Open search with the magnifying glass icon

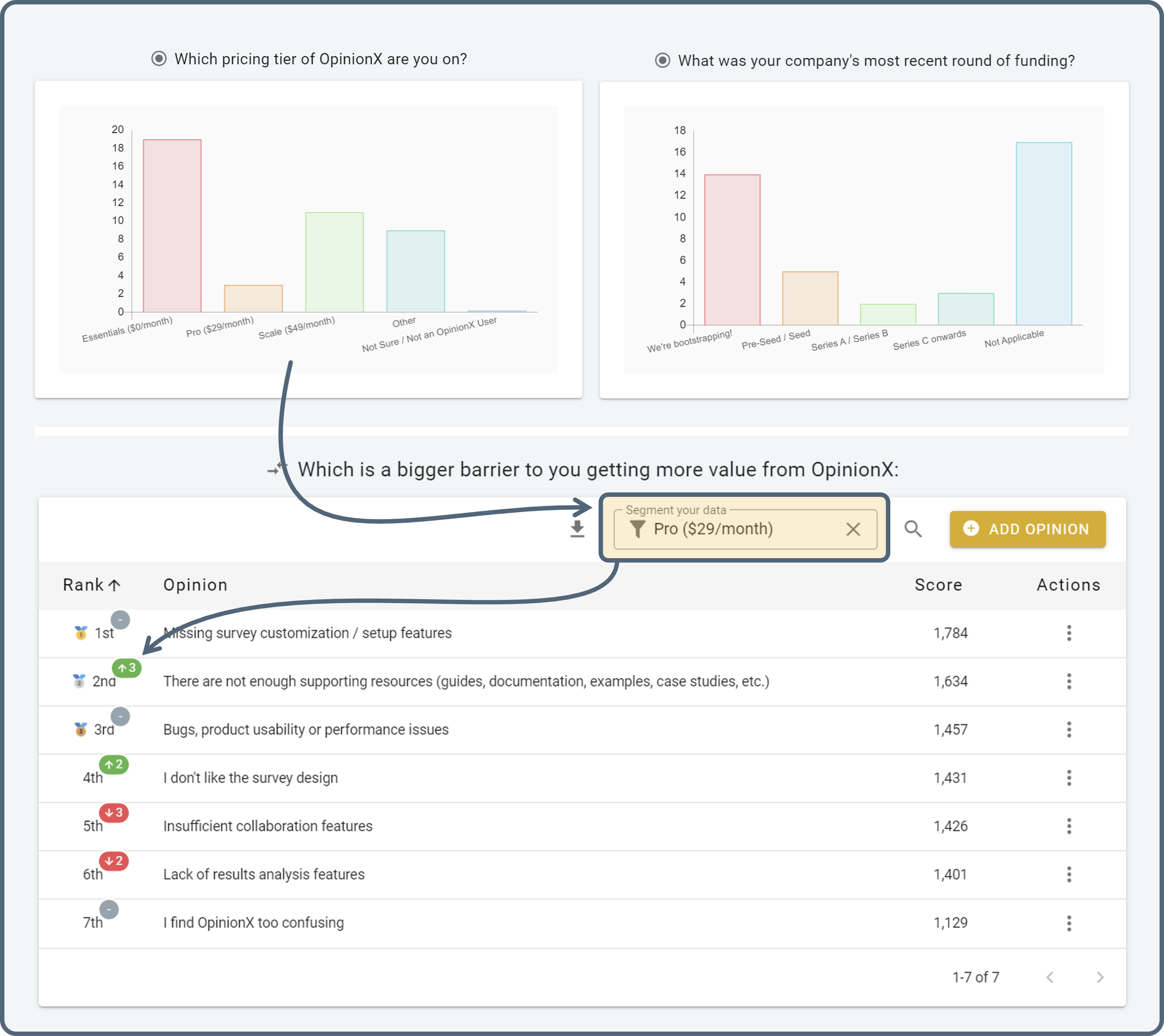click(913, 529)
